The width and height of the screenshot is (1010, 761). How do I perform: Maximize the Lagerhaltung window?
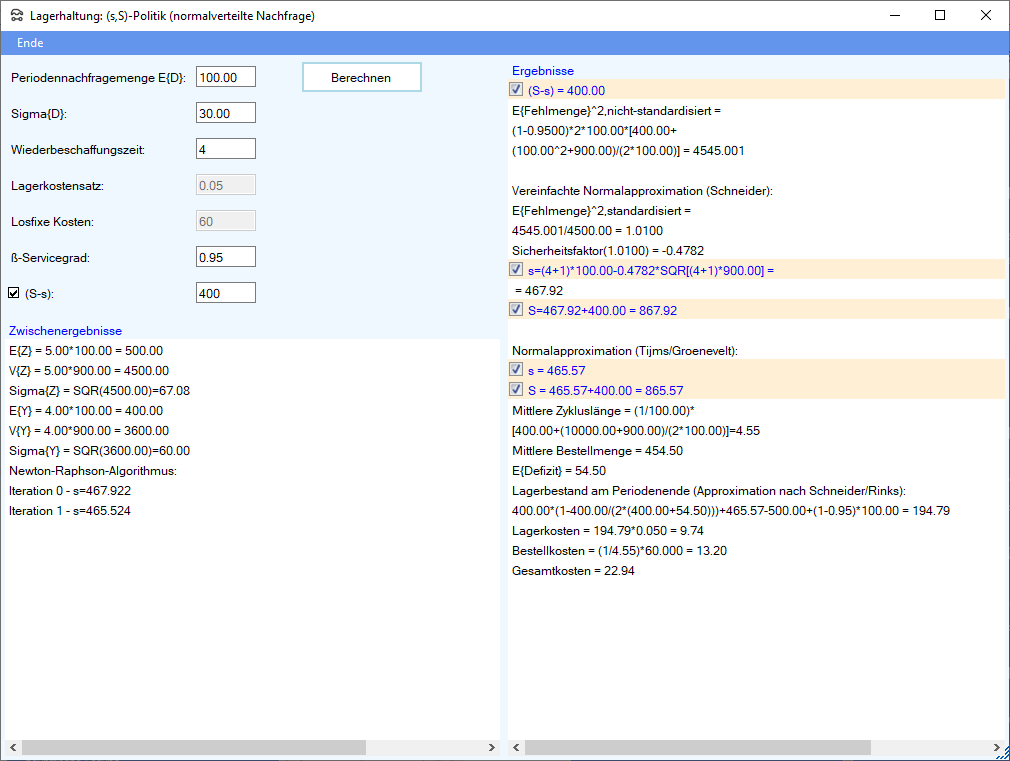(940, 15)
